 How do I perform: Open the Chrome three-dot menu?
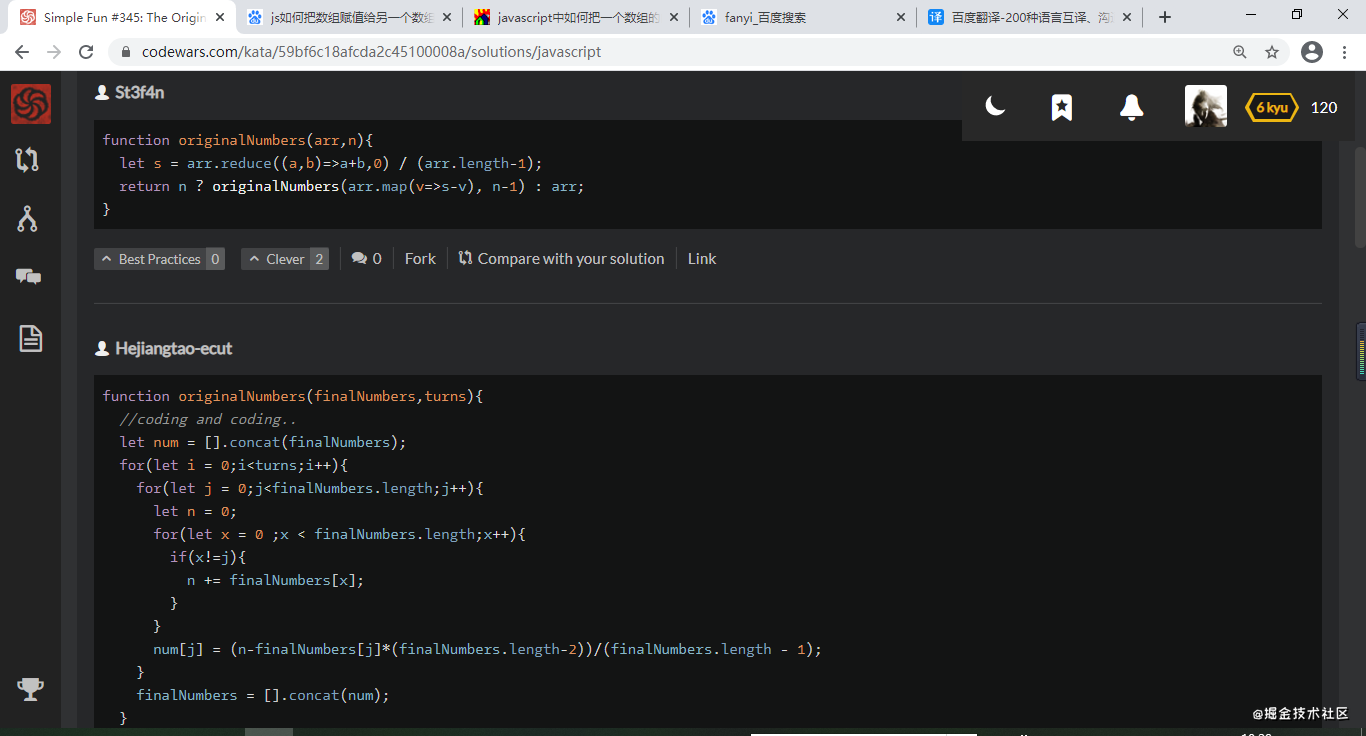1344,52
